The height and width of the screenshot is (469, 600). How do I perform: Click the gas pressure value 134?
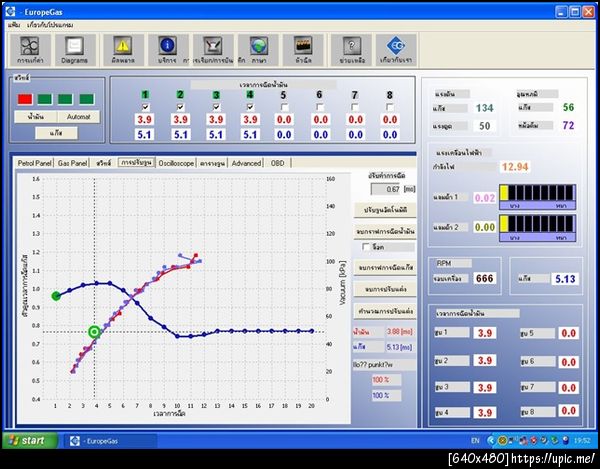(484, 108)
